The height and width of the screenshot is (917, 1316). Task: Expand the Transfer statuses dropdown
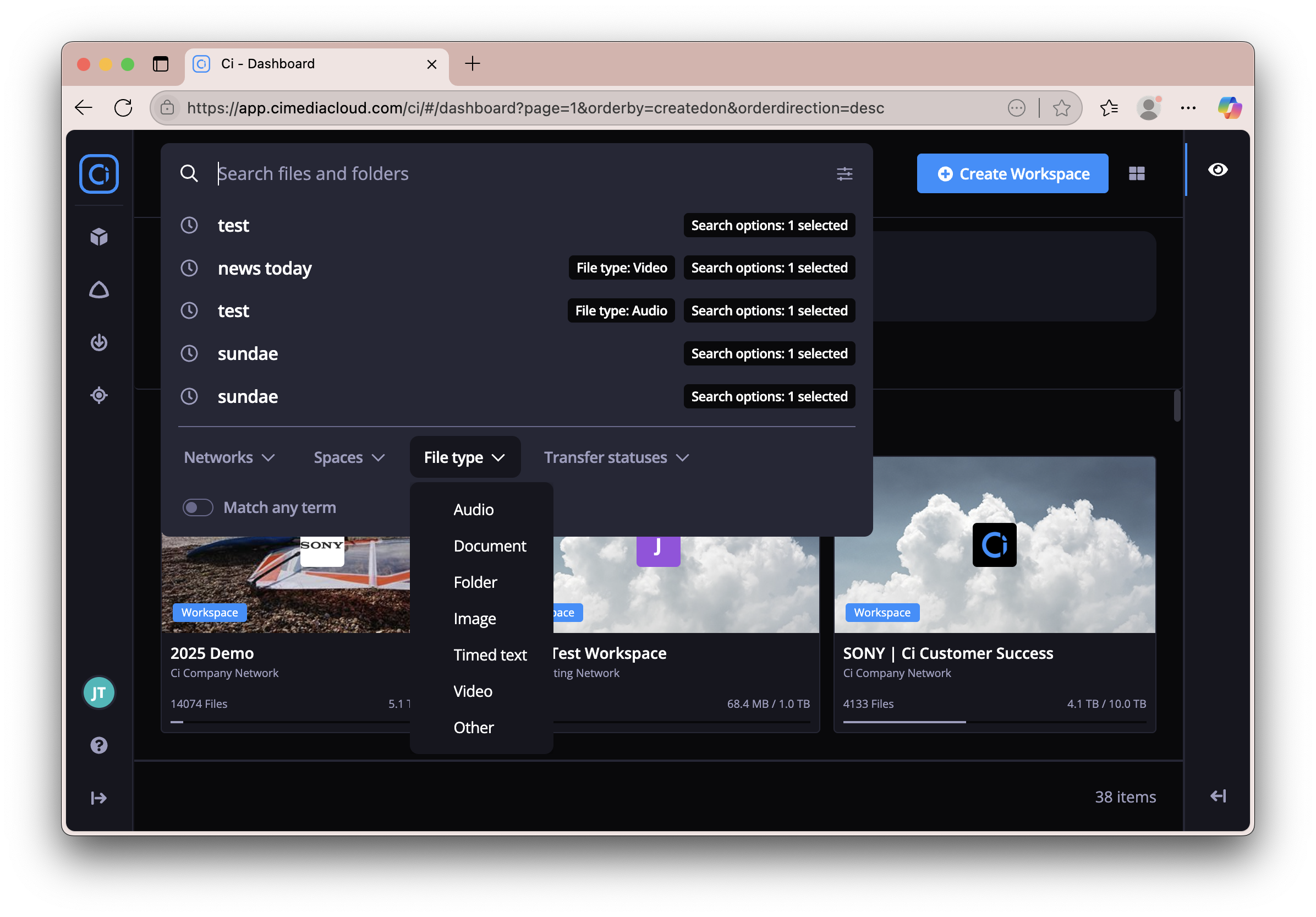[616, 457]
